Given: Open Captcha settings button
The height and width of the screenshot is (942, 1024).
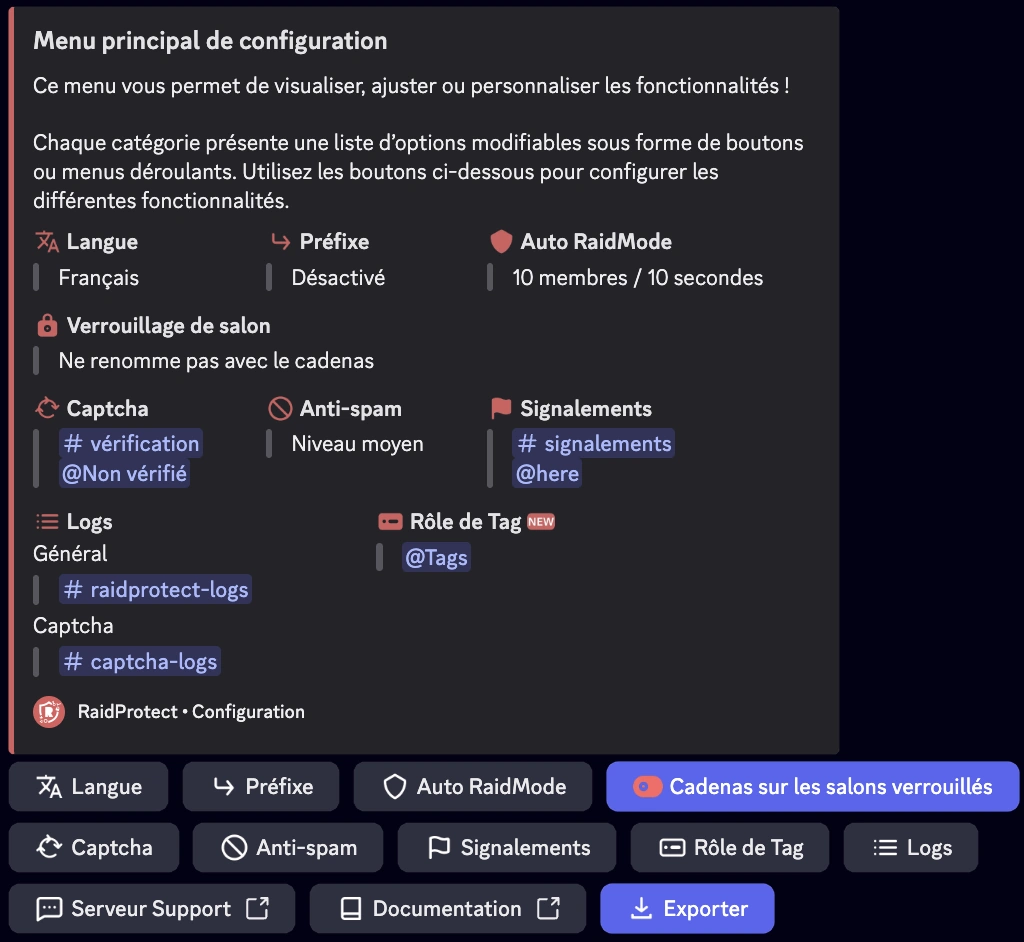Looking at the screenshot, I should pos(94,847).
